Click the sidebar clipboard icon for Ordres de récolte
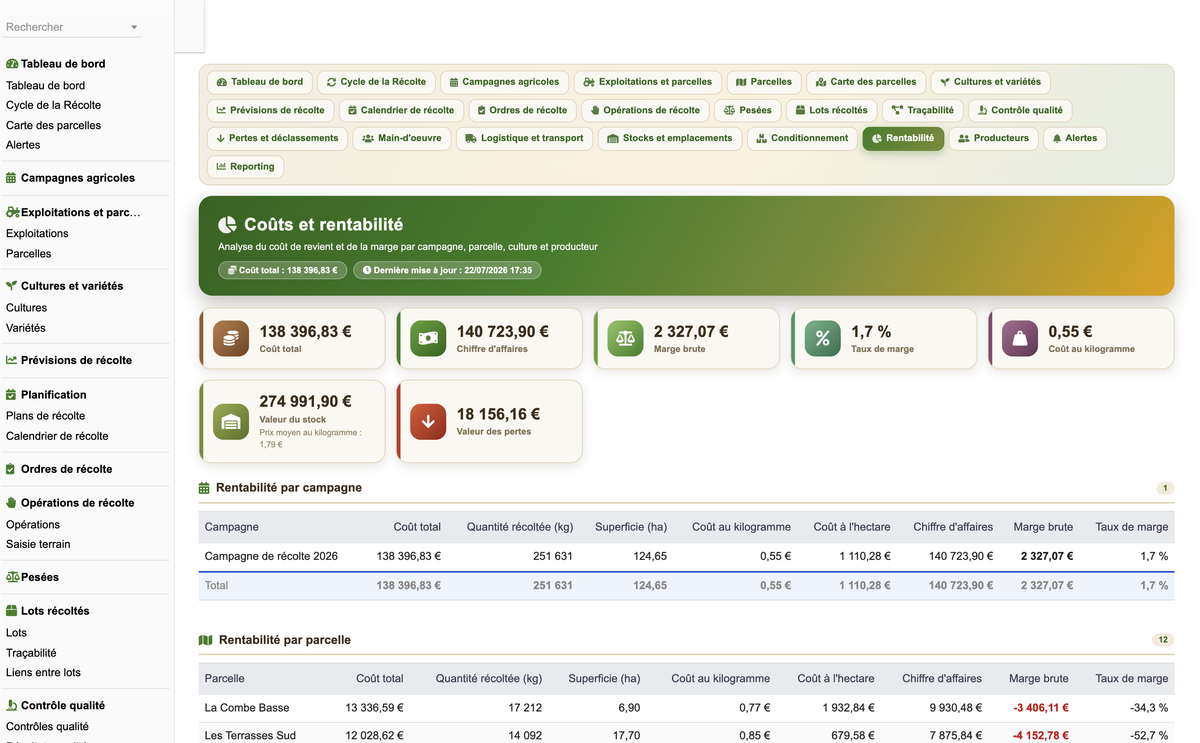 (x=11, y=469)
